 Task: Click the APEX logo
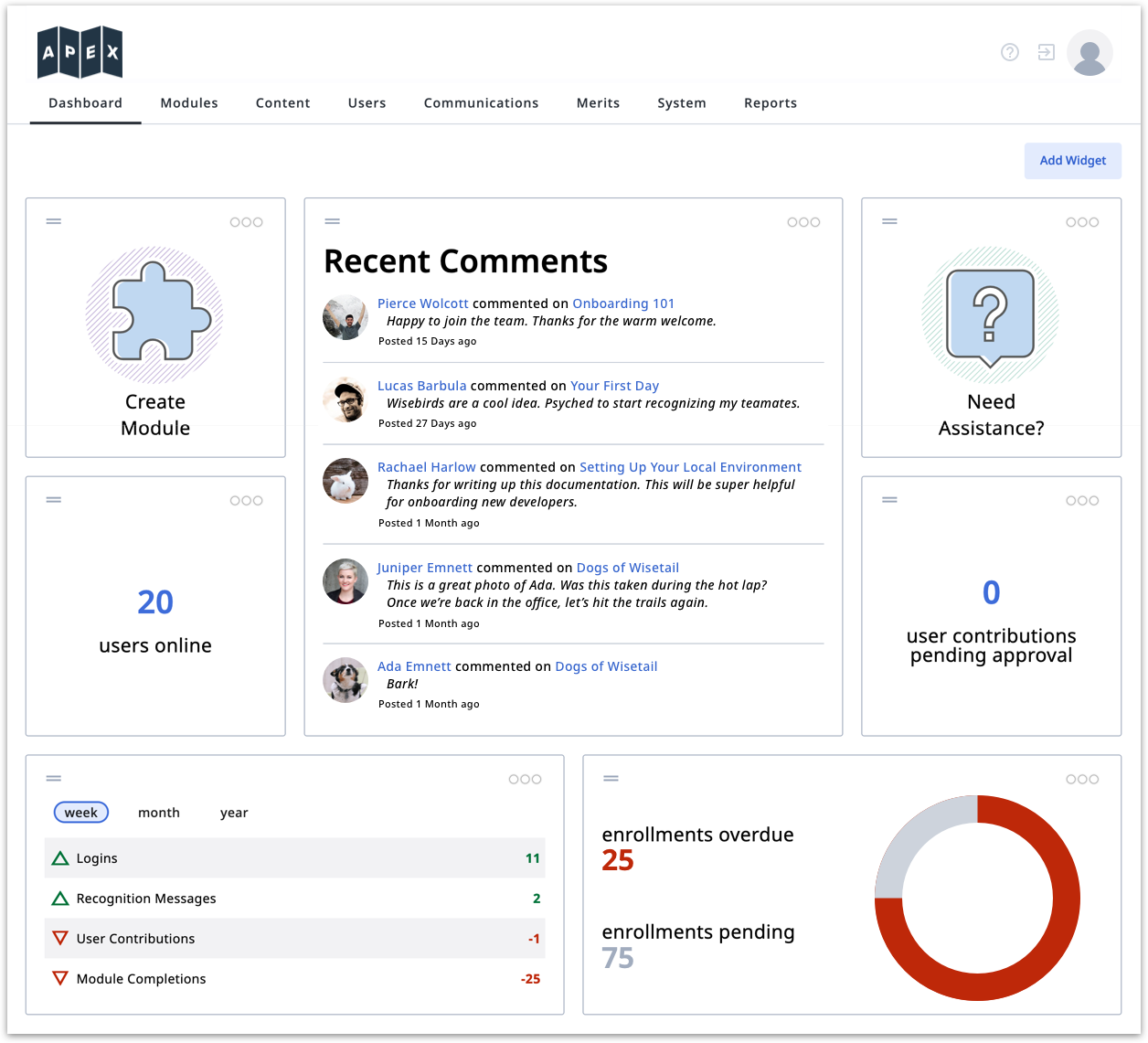(80, 52)
